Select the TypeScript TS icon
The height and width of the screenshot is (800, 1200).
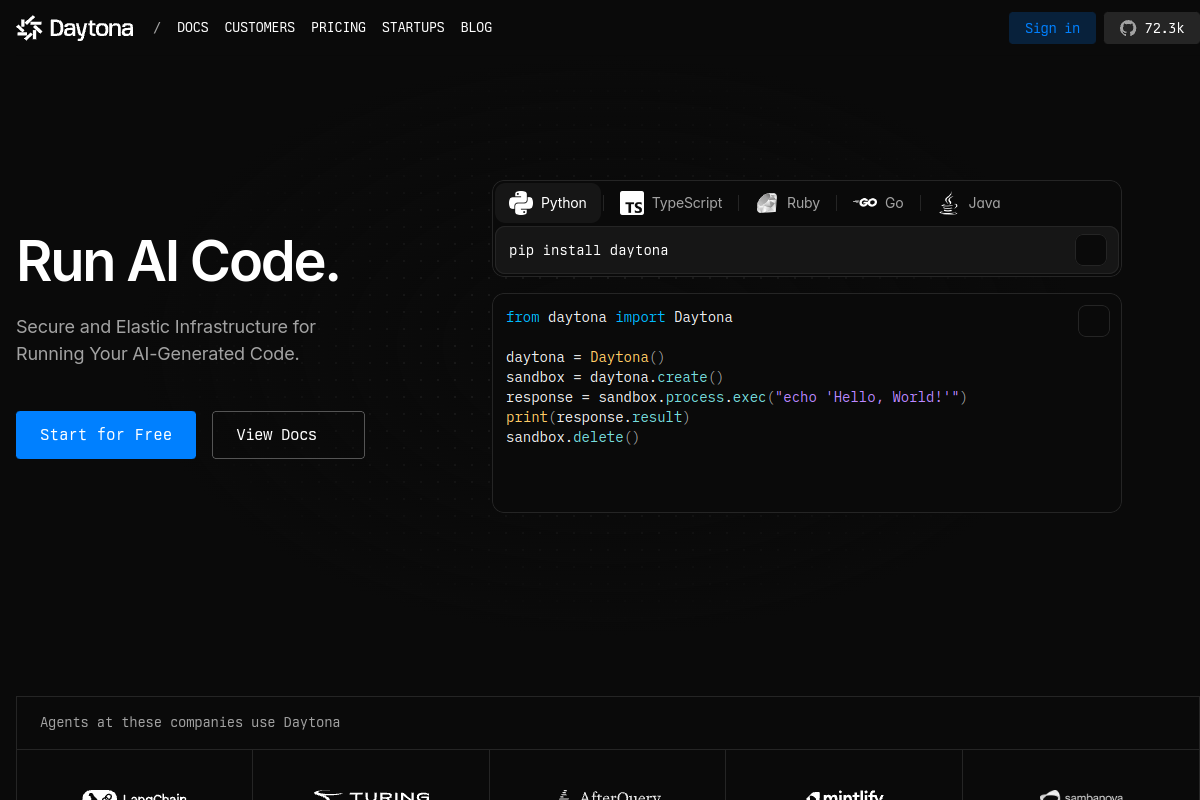[632, 203]
